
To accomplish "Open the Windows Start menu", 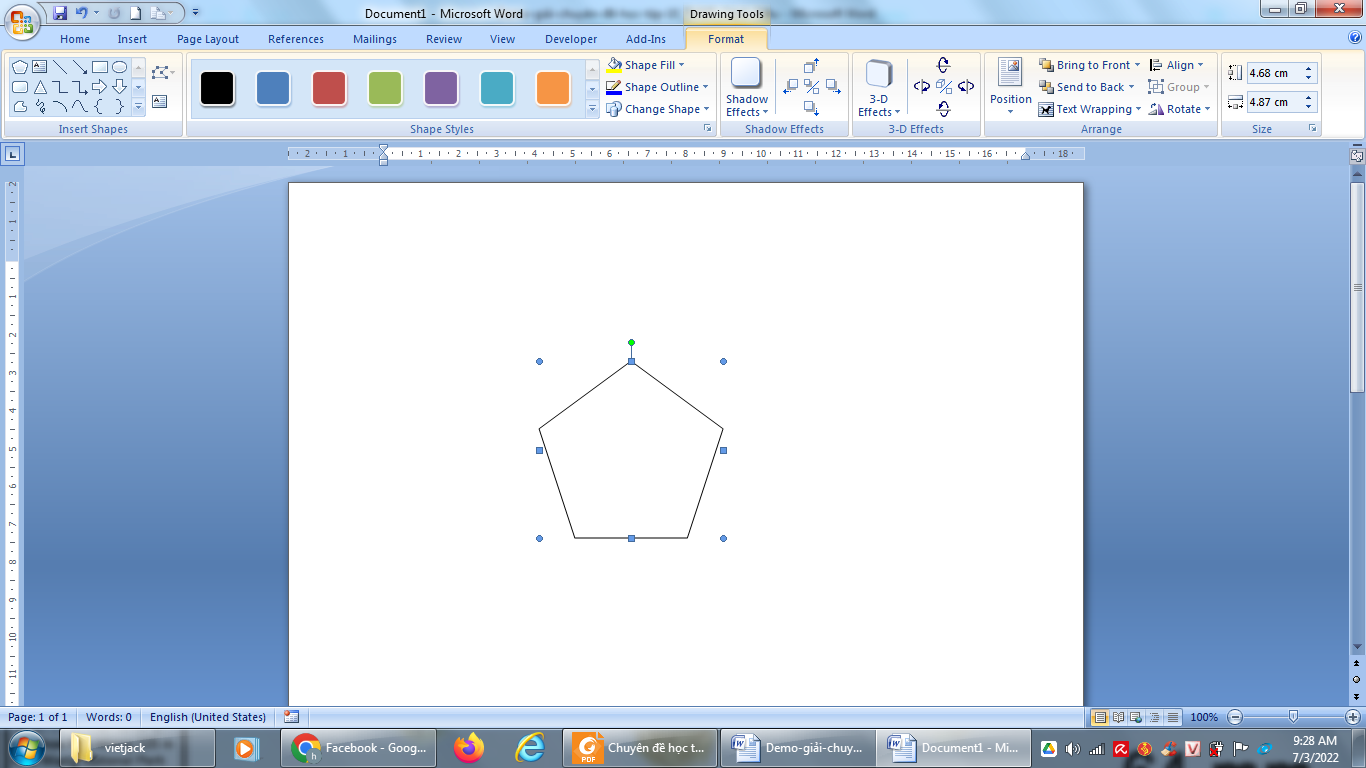I will point(26,747).
